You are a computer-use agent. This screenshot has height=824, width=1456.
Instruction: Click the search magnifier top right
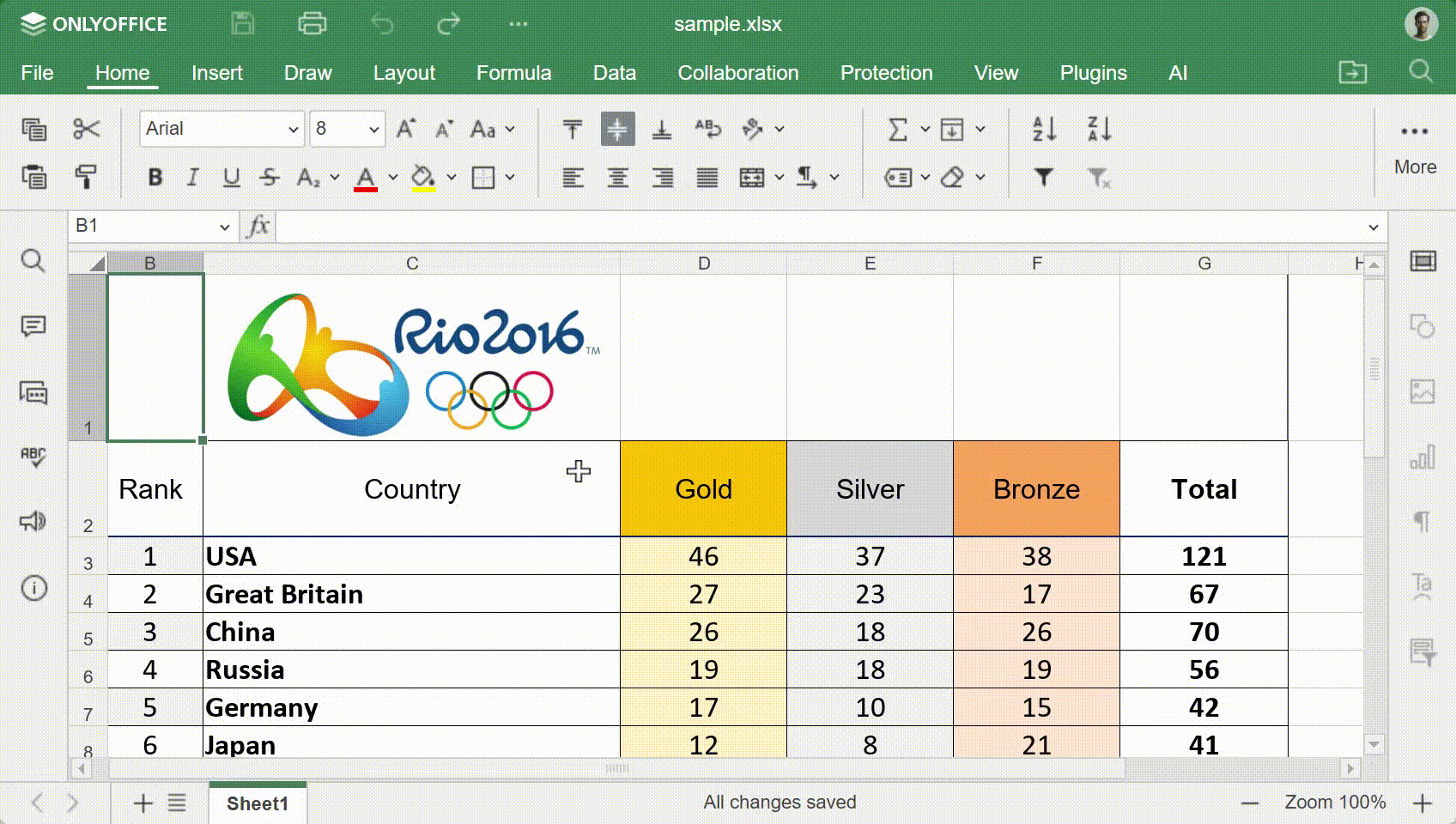[x=1421, y=71]
